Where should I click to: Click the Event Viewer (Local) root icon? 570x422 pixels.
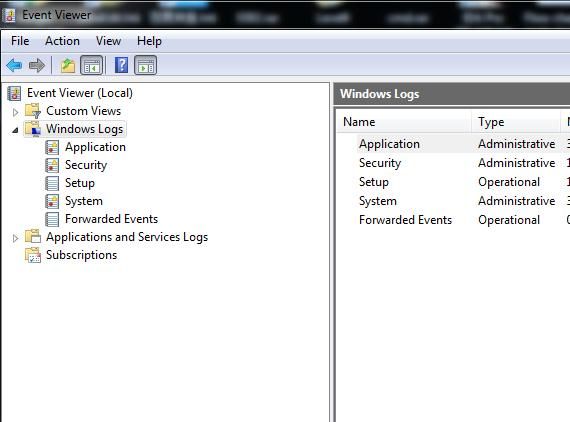[x=15, y=93]
